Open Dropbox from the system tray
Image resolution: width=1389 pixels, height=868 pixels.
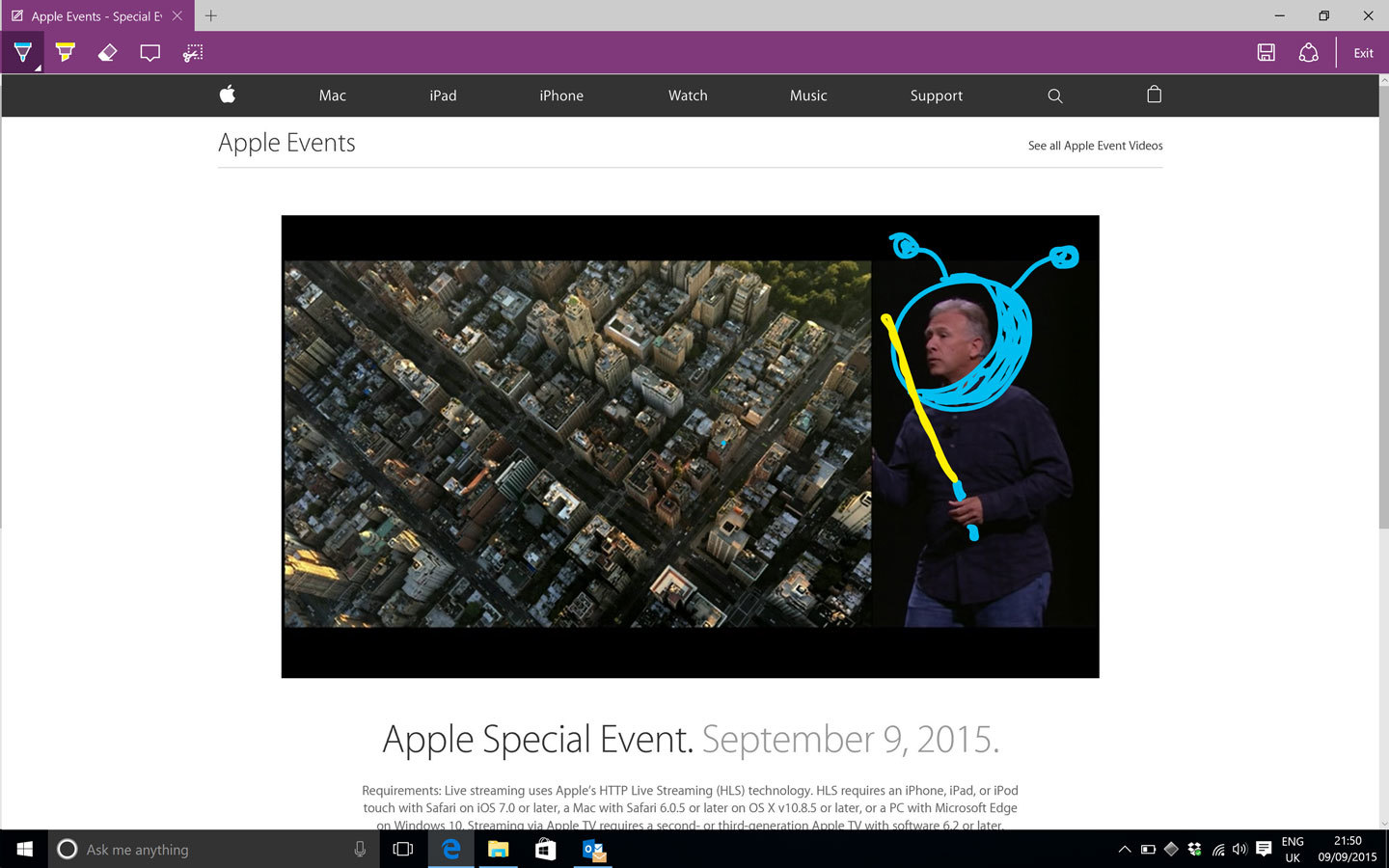[x=1195, y=849]
